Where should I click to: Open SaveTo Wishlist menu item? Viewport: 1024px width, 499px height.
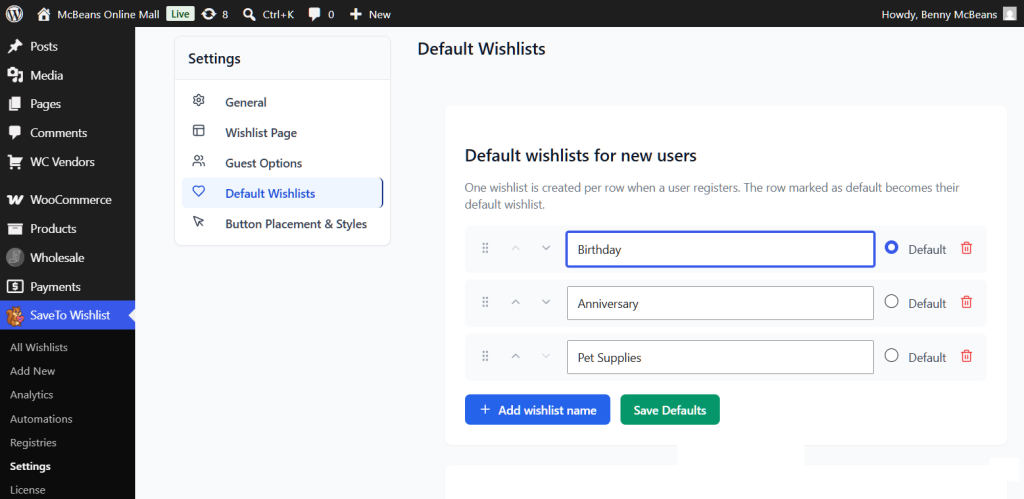[67, 315]
